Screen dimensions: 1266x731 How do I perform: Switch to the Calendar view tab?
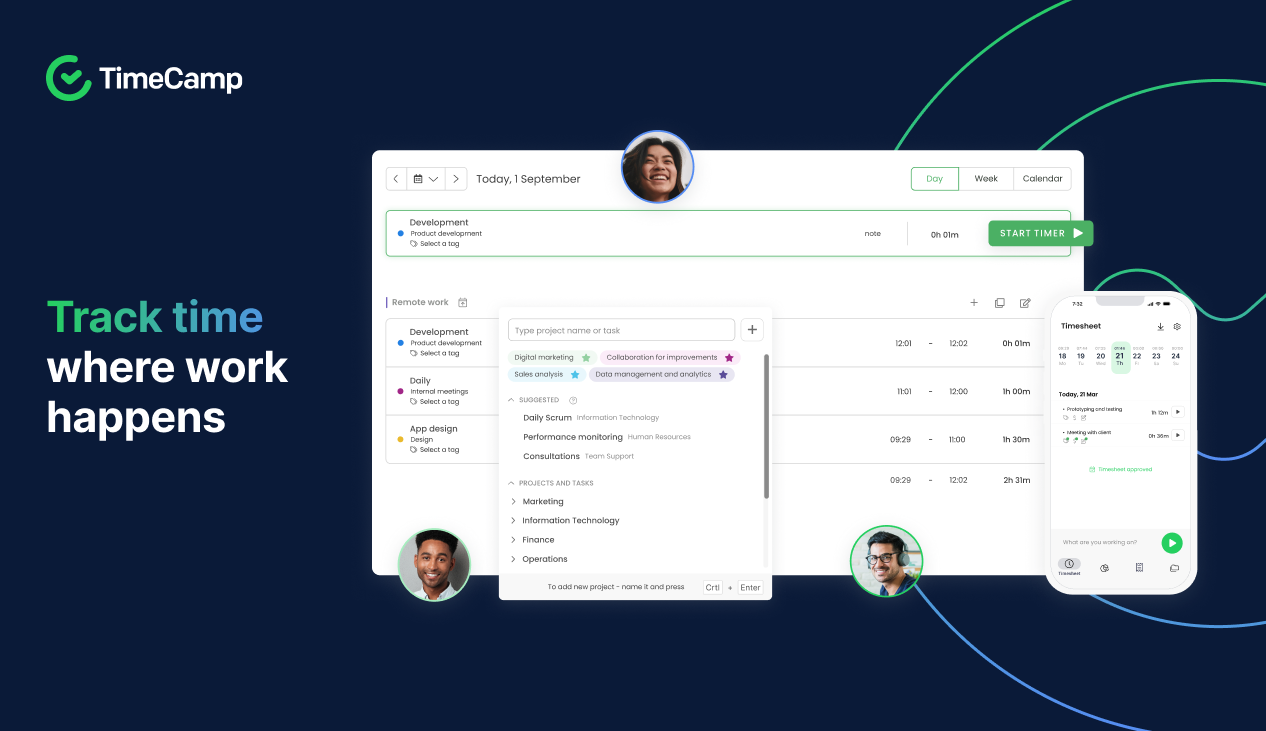tap(1042, 179)
